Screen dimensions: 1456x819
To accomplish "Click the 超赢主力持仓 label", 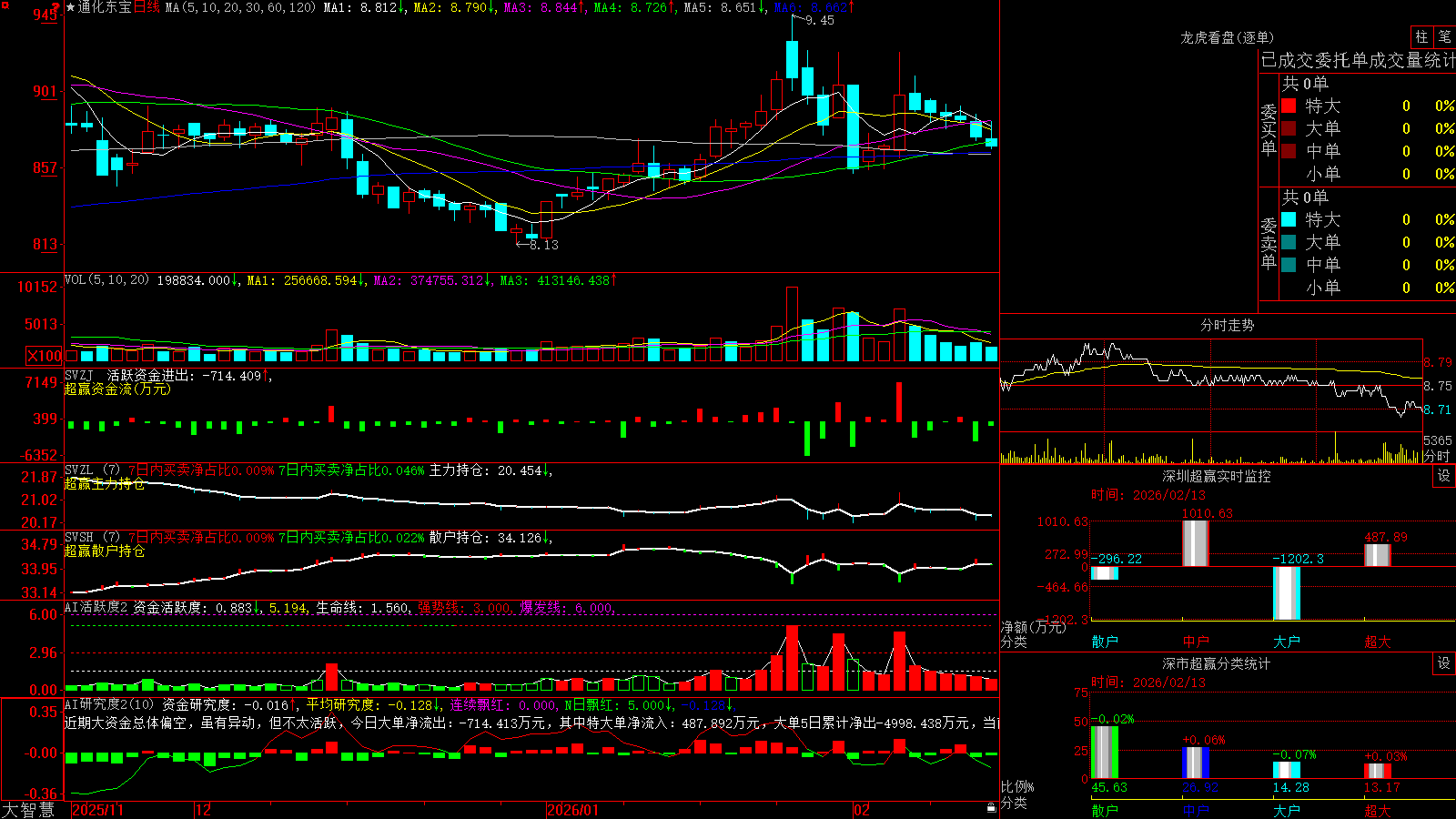I will 105,483.
